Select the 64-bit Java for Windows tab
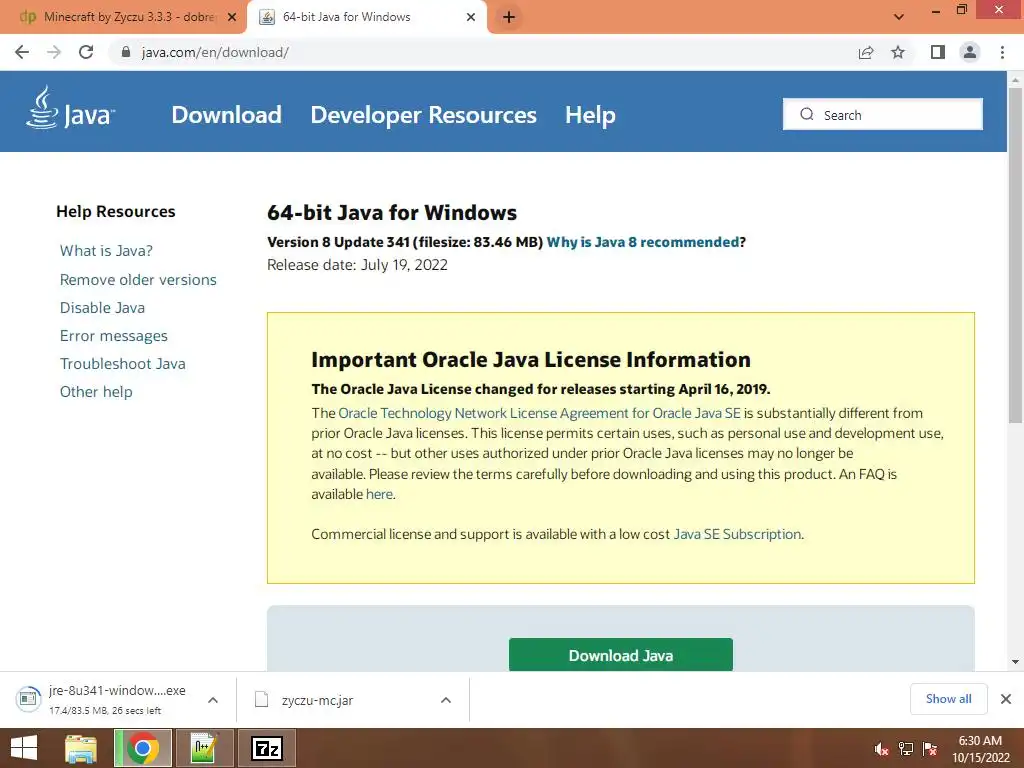The image size is (1024, 768). 366,17
